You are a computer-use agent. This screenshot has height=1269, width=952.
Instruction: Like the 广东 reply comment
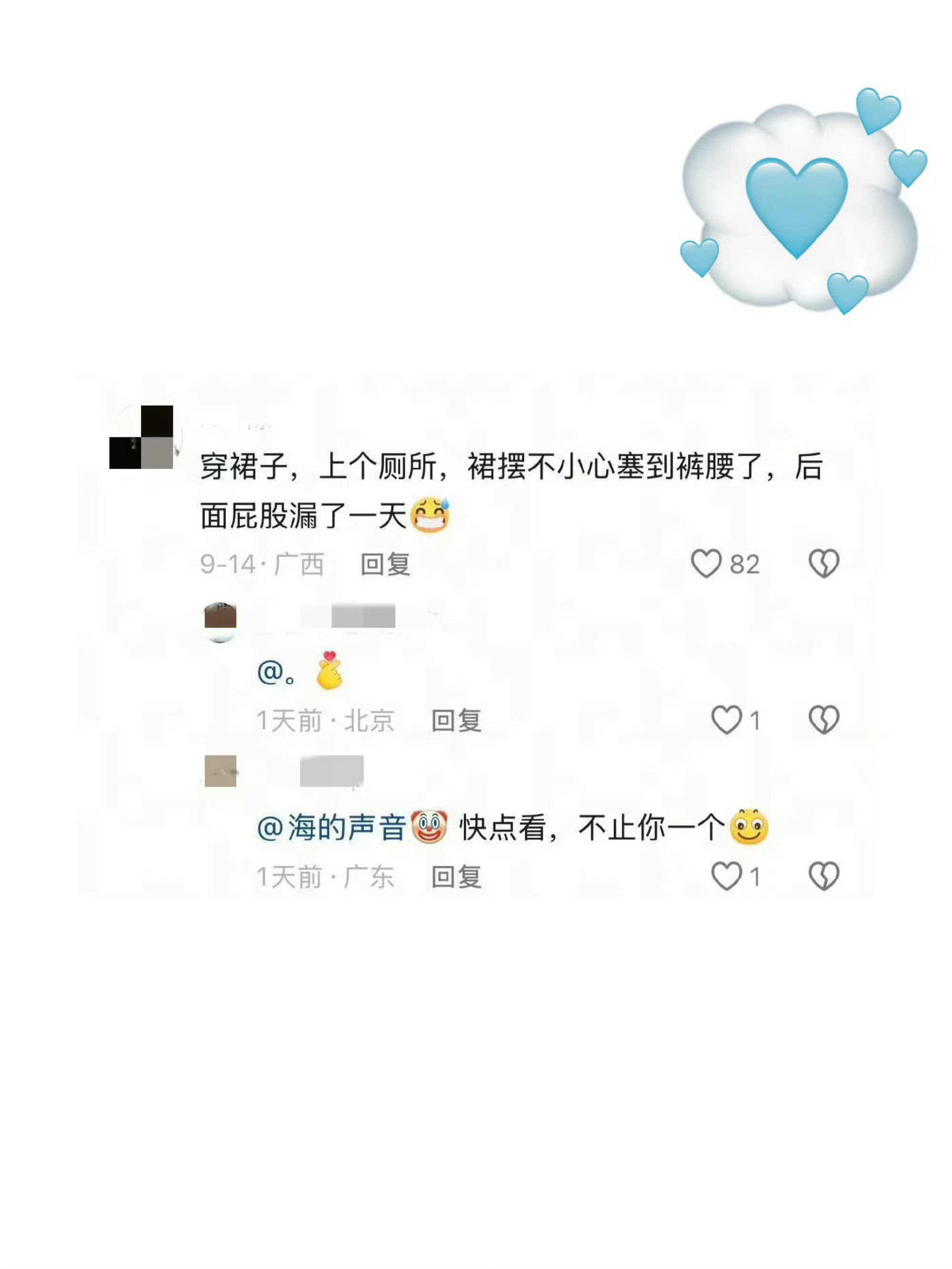[x=726, y=876]
